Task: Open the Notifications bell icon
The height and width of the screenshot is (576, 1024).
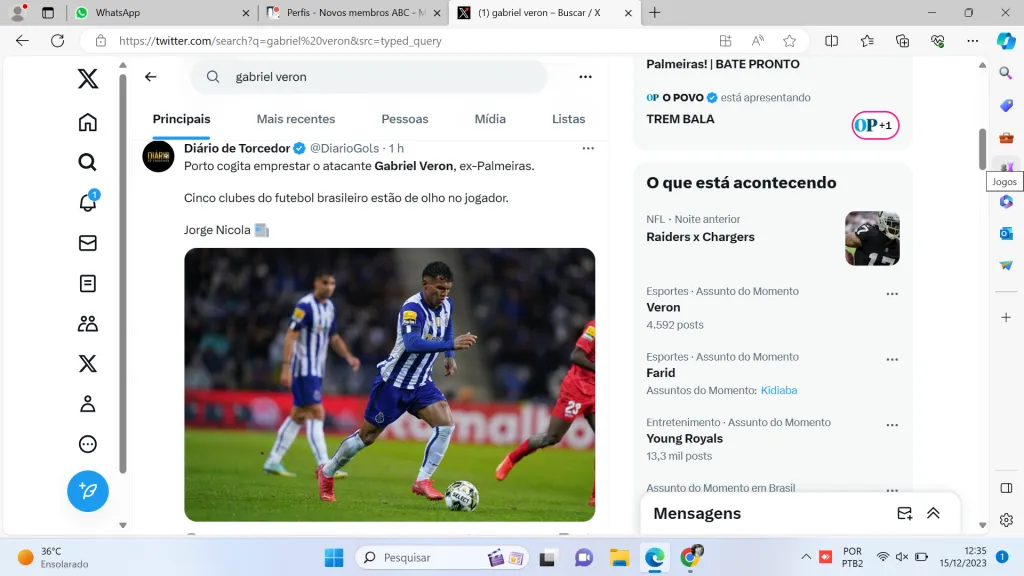Action: pyautogui.click(x=88, y=202)
